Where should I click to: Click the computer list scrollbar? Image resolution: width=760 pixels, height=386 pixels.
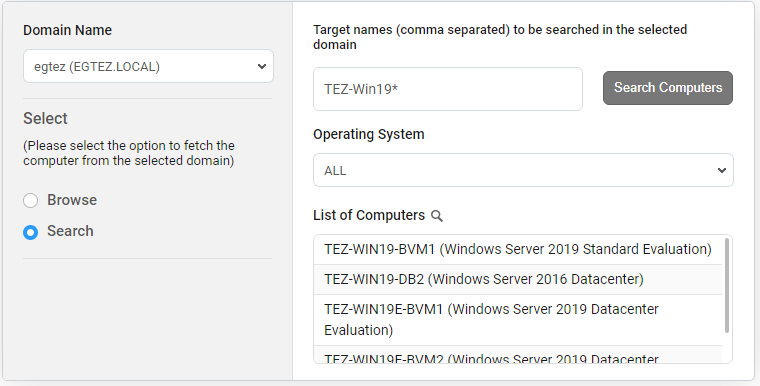point(727,285)
